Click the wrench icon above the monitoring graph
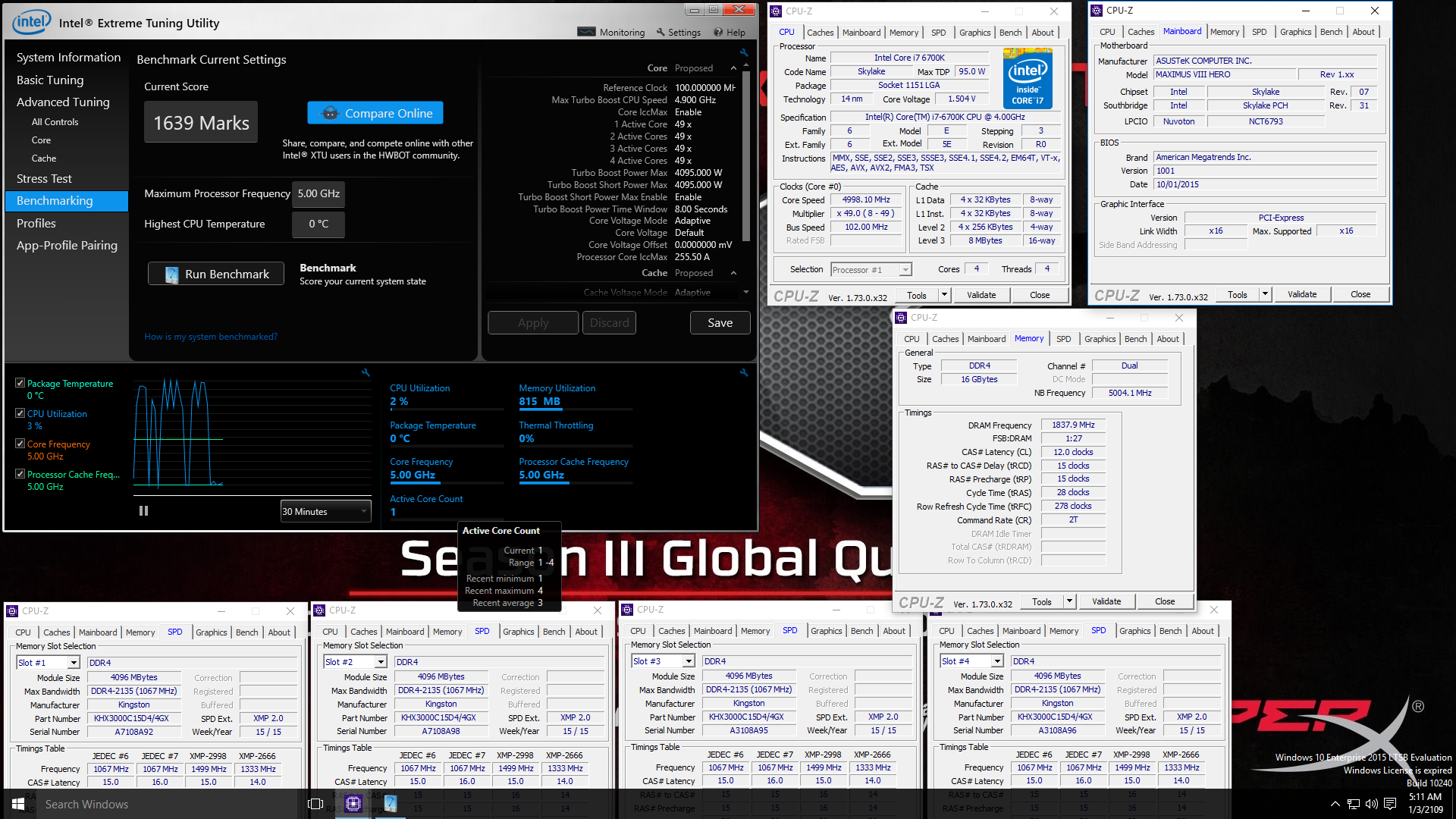 pyautogui.click(x=366, y=372)
